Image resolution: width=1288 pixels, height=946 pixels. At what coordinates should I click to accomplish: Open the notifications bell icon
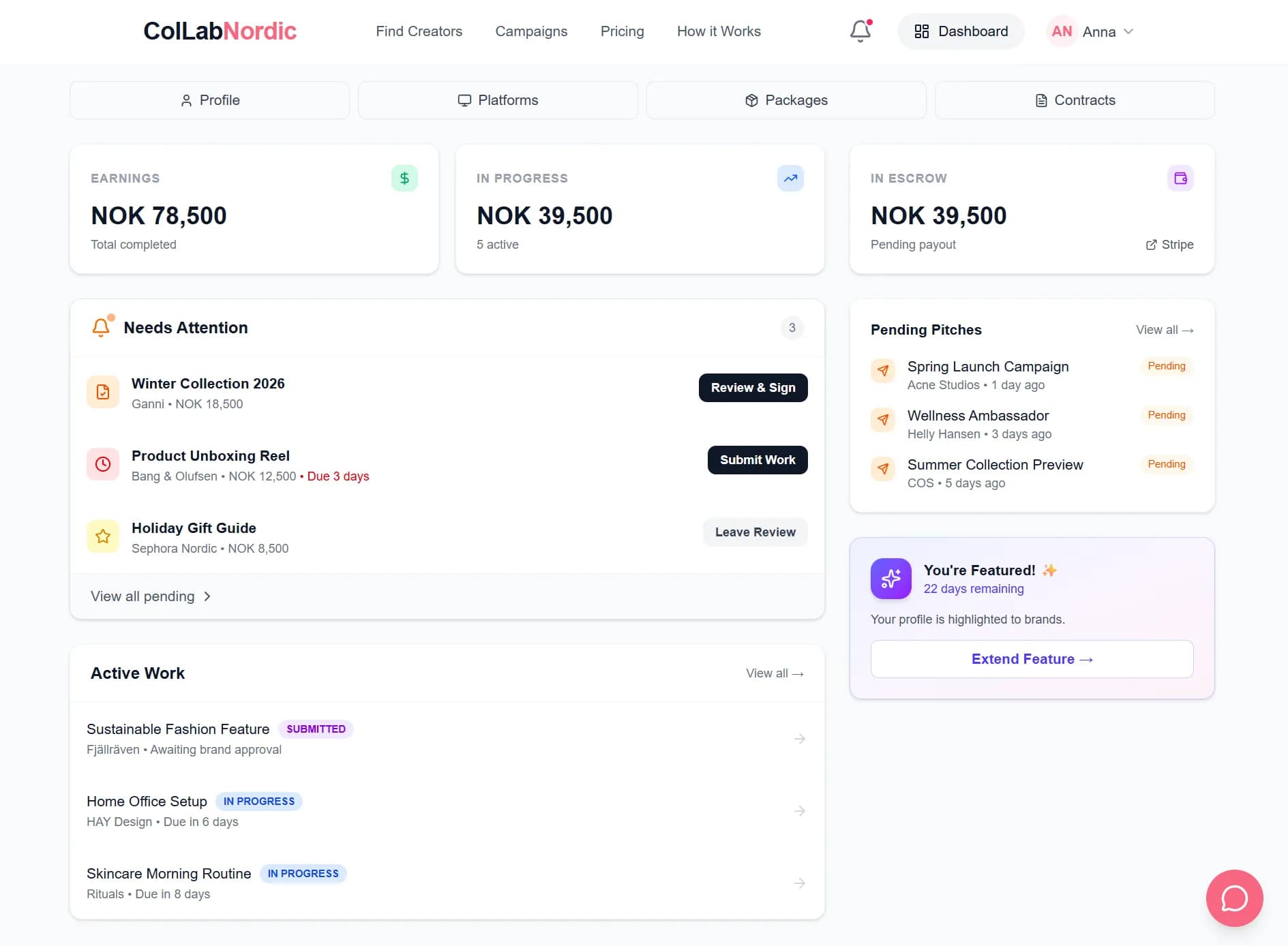(859, 31)
